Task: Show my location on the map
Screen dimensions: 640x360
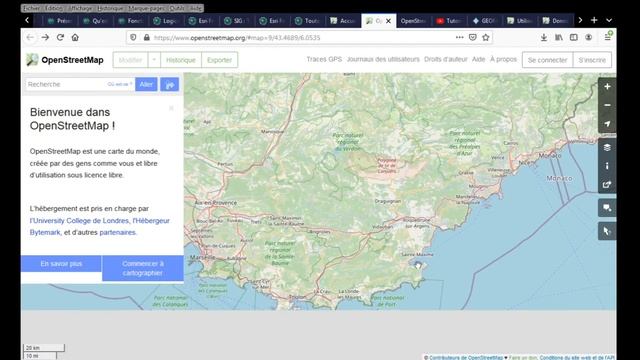Action: coord(607,124)
